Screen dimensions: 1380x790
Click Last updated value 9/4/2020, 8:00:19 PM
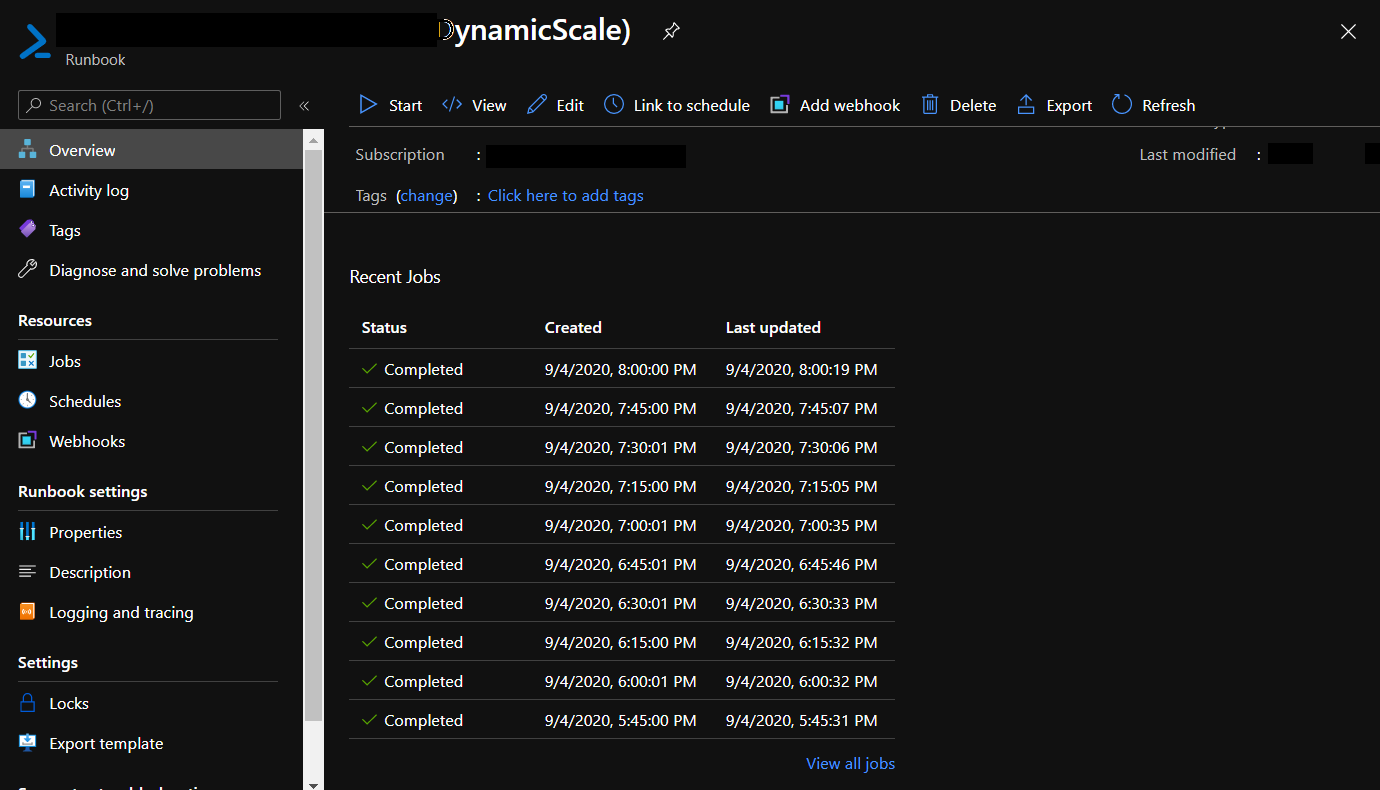[802, 370]
